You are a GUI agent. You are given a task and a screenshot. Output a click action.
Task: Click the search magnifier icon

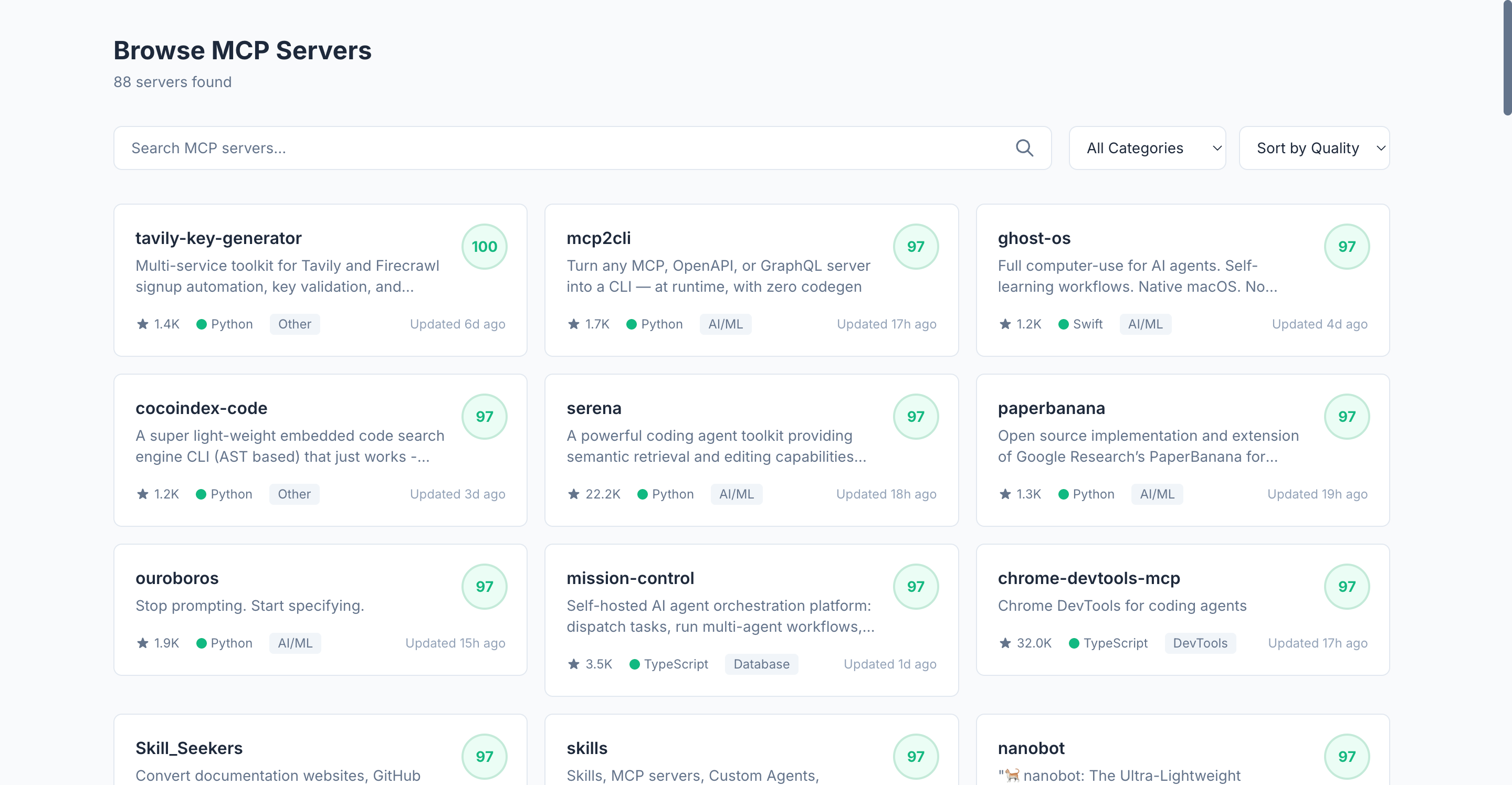[1025, 147]
